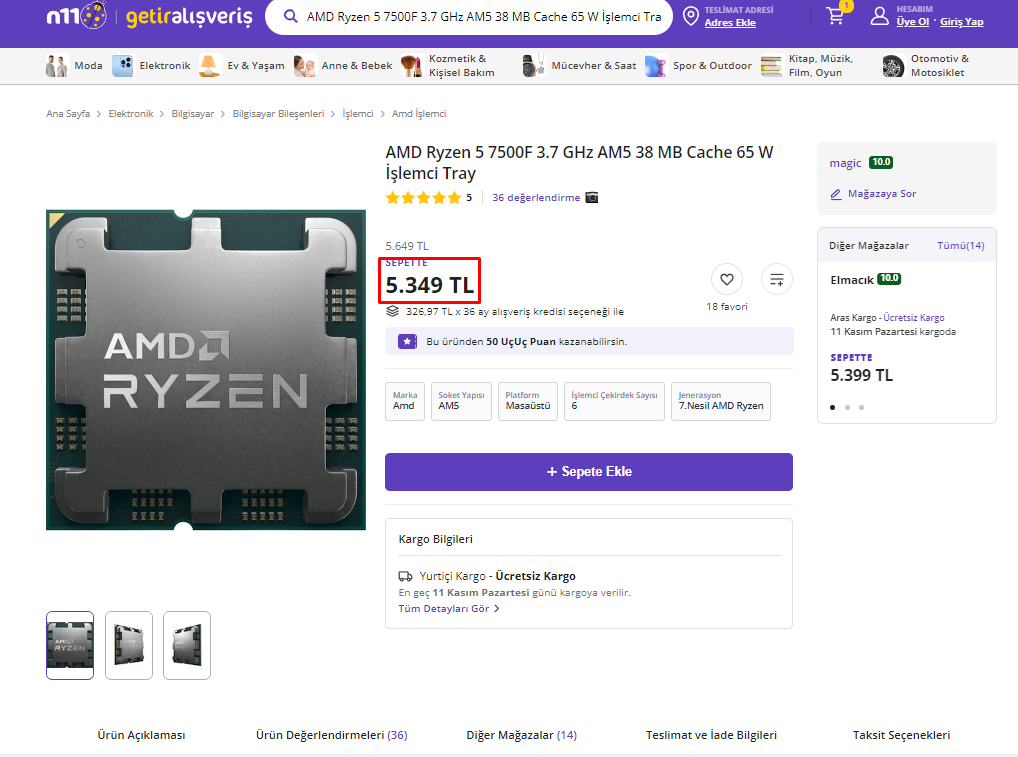Click the truck icon in Kargo Bilgileri
Screen dimensions: 1018x757
tap(405, 576)
